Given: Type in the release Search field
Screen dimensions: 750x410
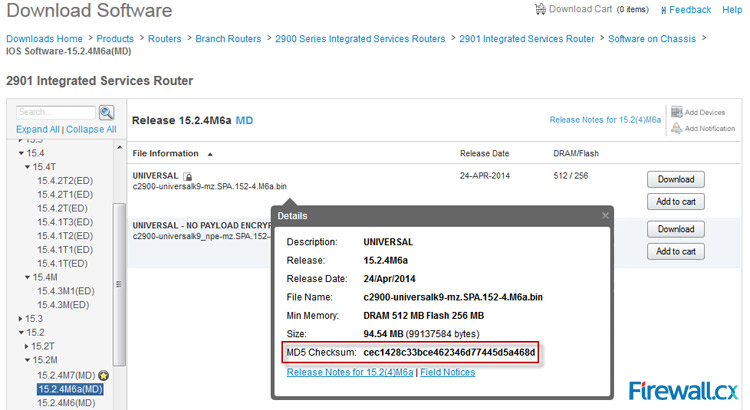Looking at the screenshot, I should 55,112.
